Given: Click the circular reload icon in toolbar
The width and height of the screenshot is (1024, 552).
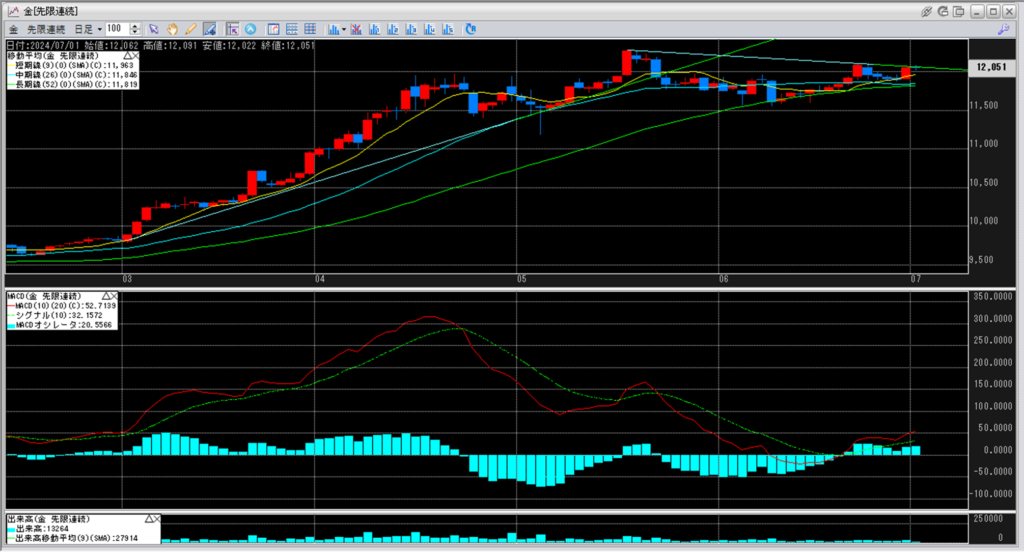Looking at the screenshot, I should (471, 29).
